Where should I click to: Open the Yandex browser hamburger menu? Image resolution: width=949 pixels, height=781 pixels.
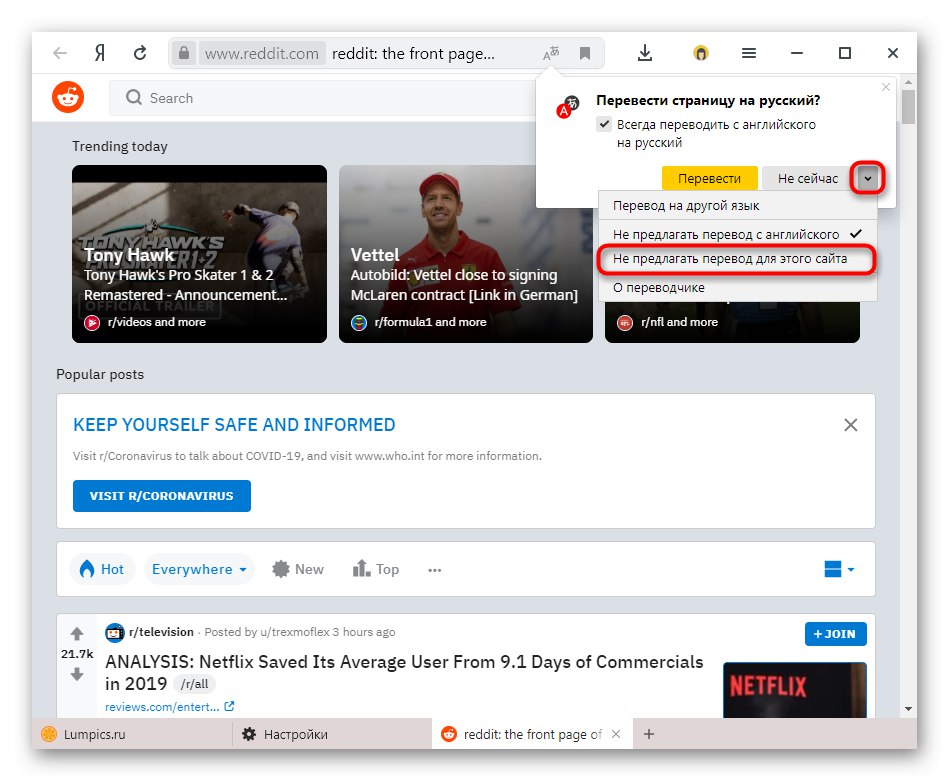tap(748, 53)
